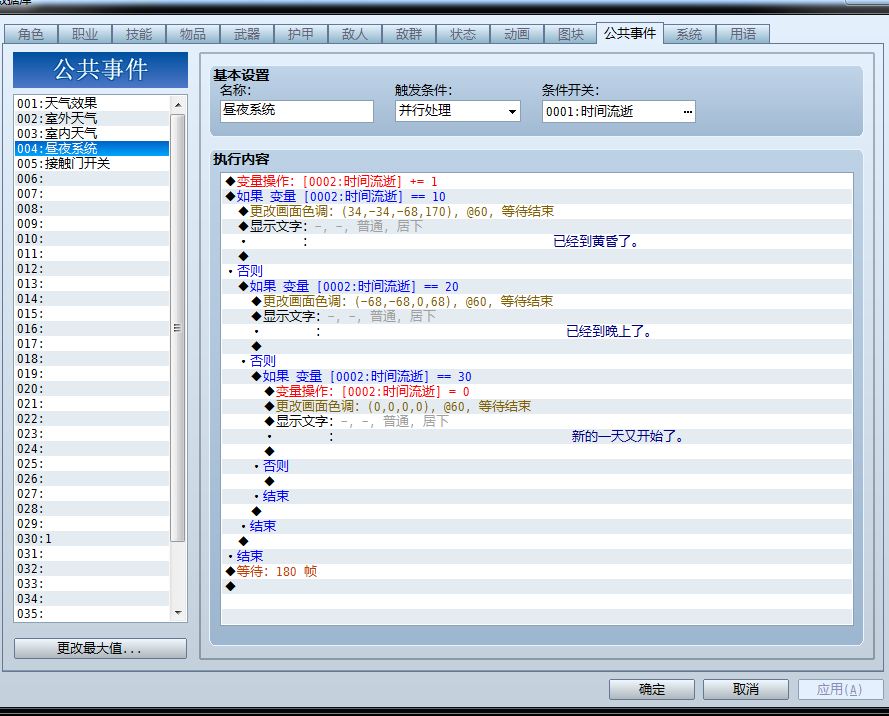Select the 已经到晚上了。 text line
Viewport: 889px width, 716px height.
(536, 331)
